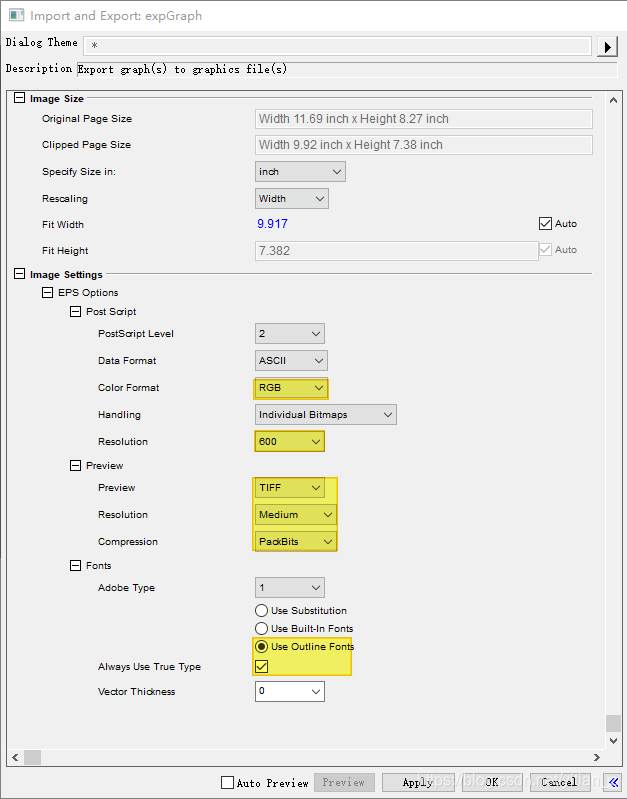This screenshot has width=627, height=799.
Task: Open the Color Format RGB dropdown
Action: (291, 388)
